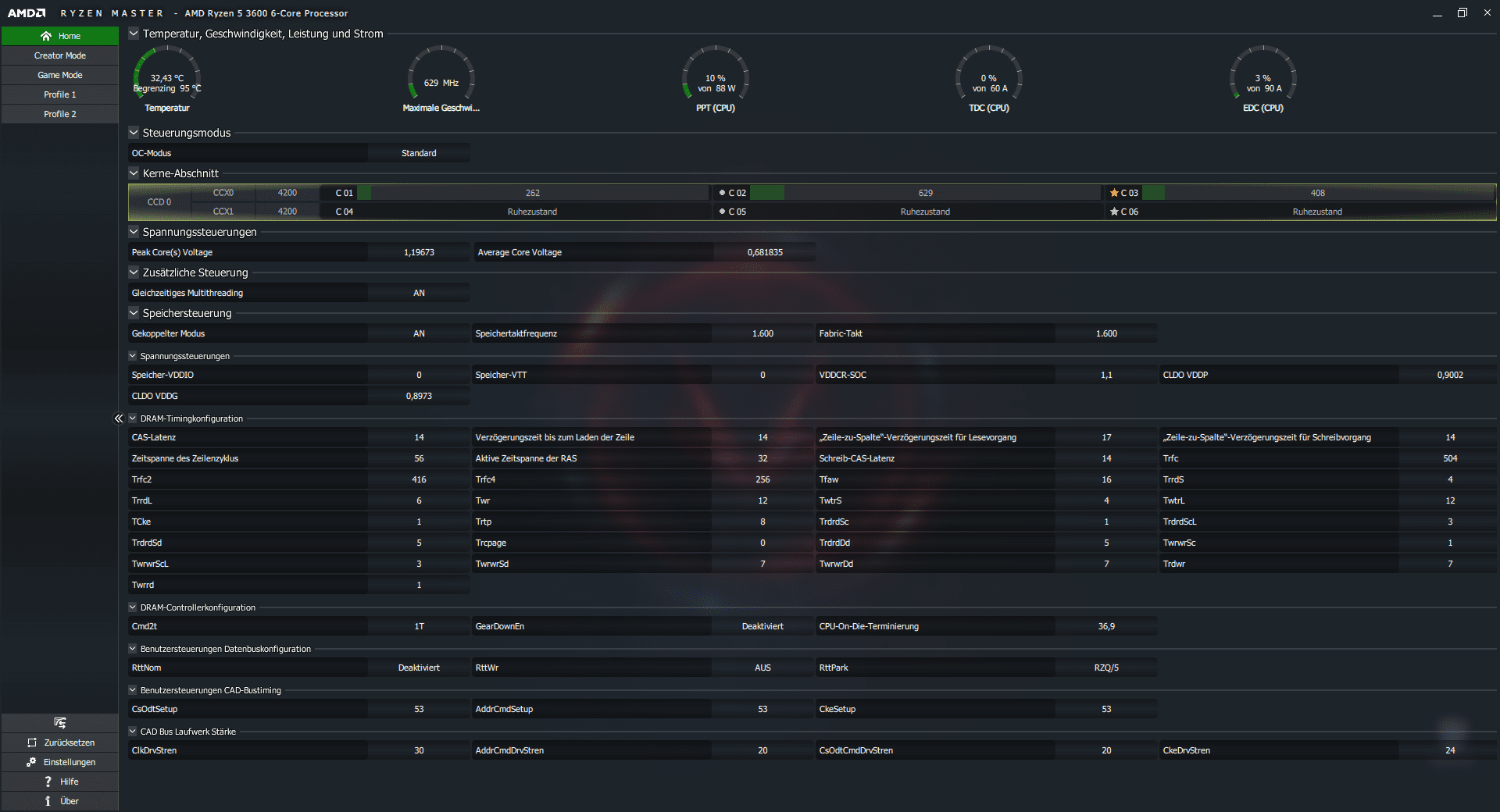Collapse the Steuerungsmodus section
Screen dimensions: 1500x812
(134, 133)
